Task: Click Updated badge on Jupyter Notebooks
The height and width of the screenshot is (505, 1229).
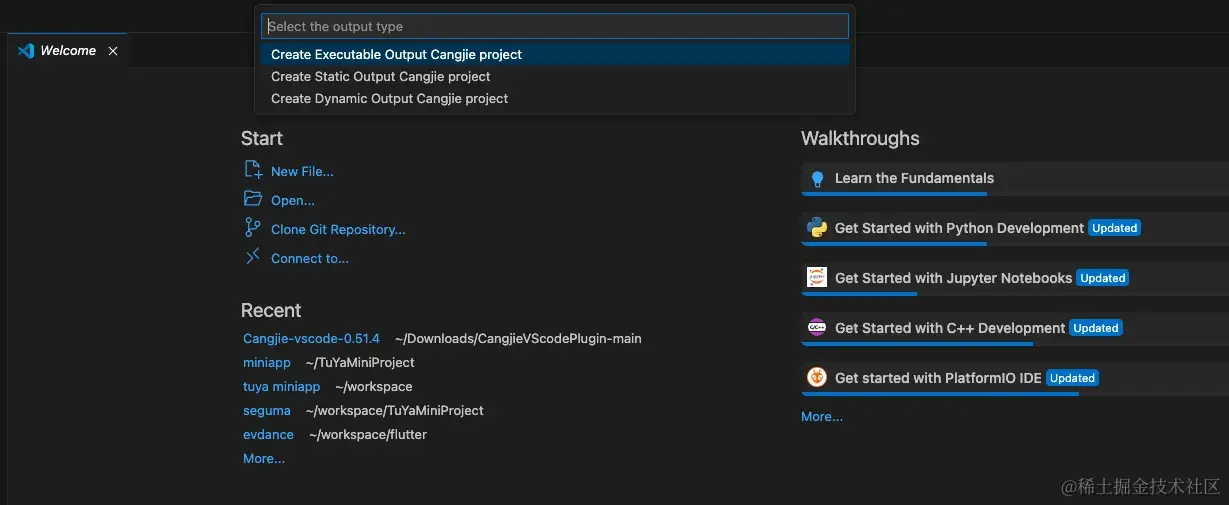Action: coord(1102,278)
